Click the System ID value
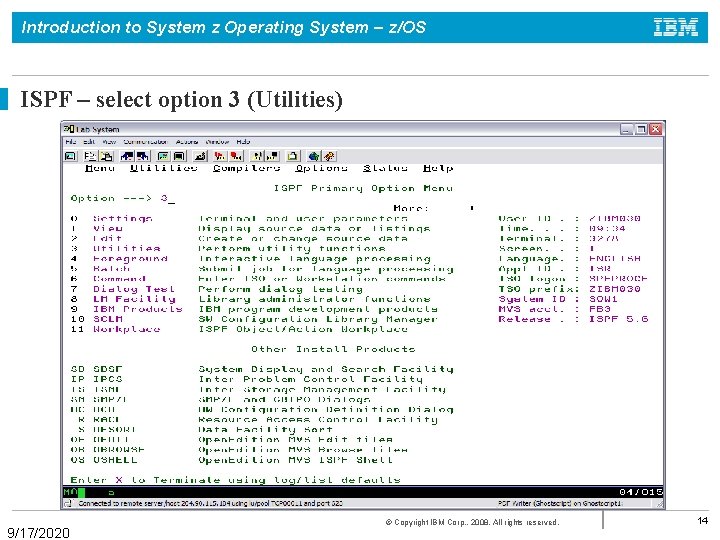This screenshot has height=540, width=720. coord(603,299)
